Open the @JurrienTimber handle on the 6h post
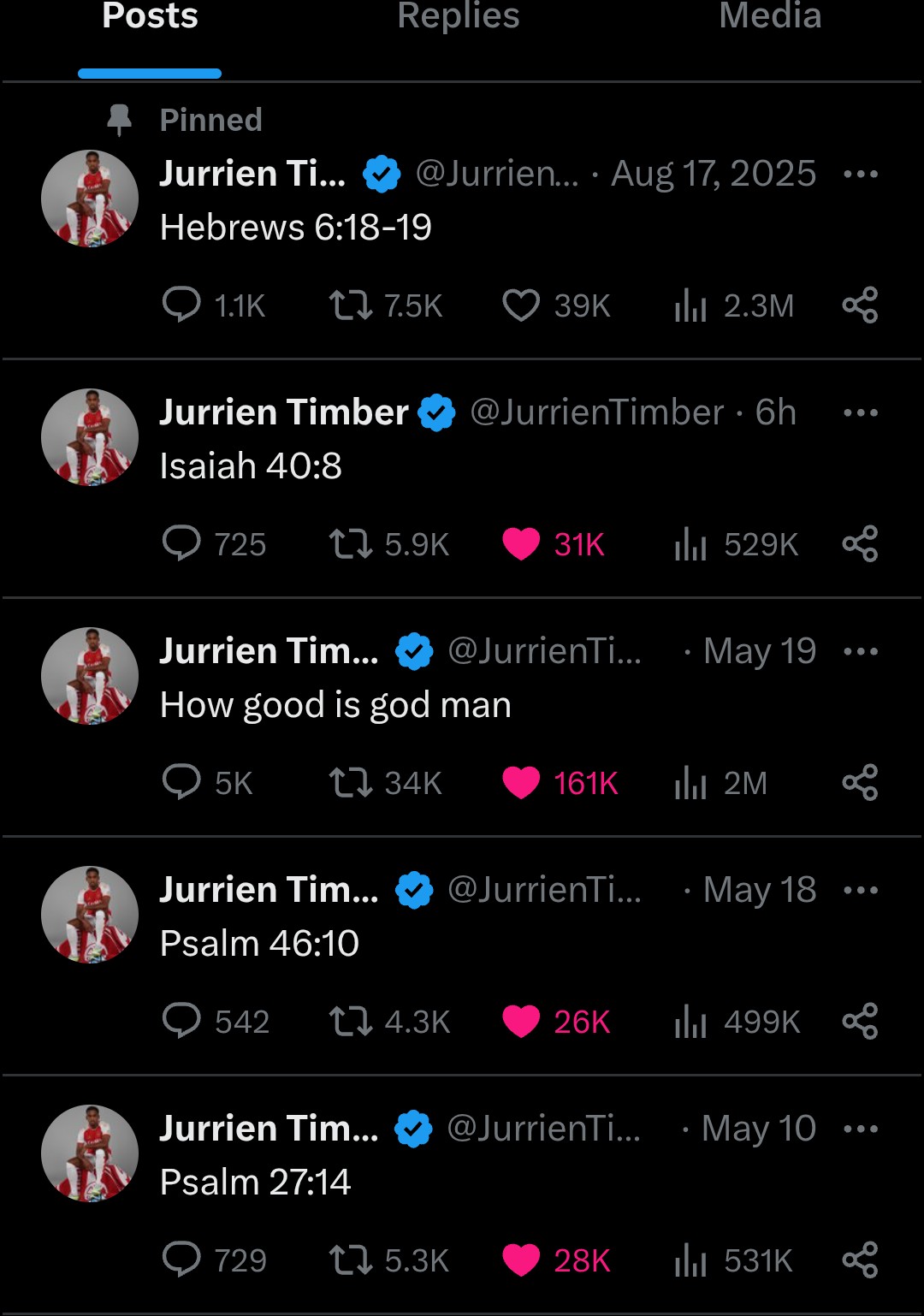Image resolution: width=924 pixels, height=1316 pixels. [x=597, y=412]
